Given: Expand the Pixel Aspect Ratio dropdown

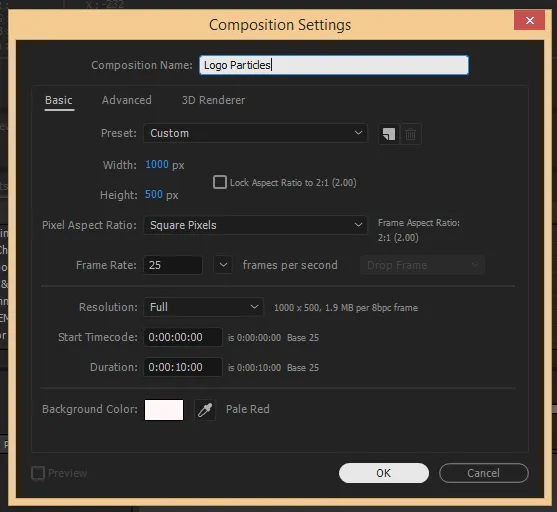Looking at the screenshot, I should 255,225.
